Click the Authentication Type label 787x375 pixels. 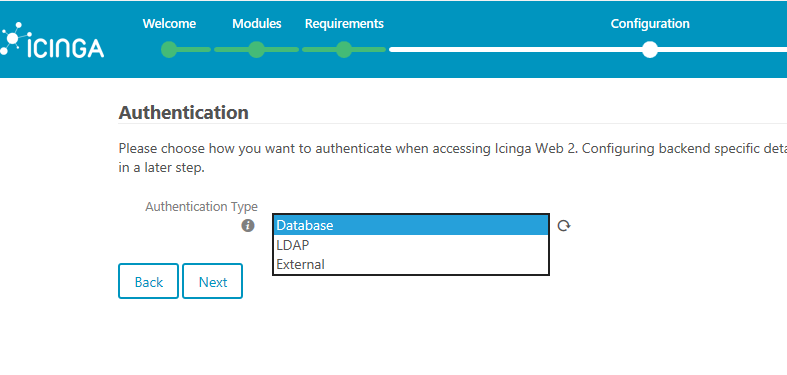[201, 206]
